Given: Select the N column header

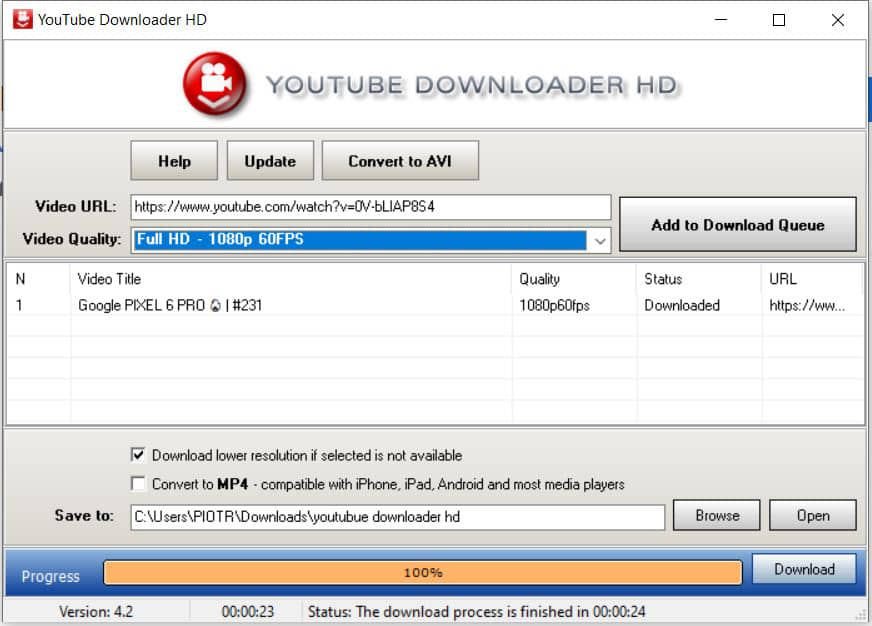Looking at the screenshot, I should click(x=38, y=279).
